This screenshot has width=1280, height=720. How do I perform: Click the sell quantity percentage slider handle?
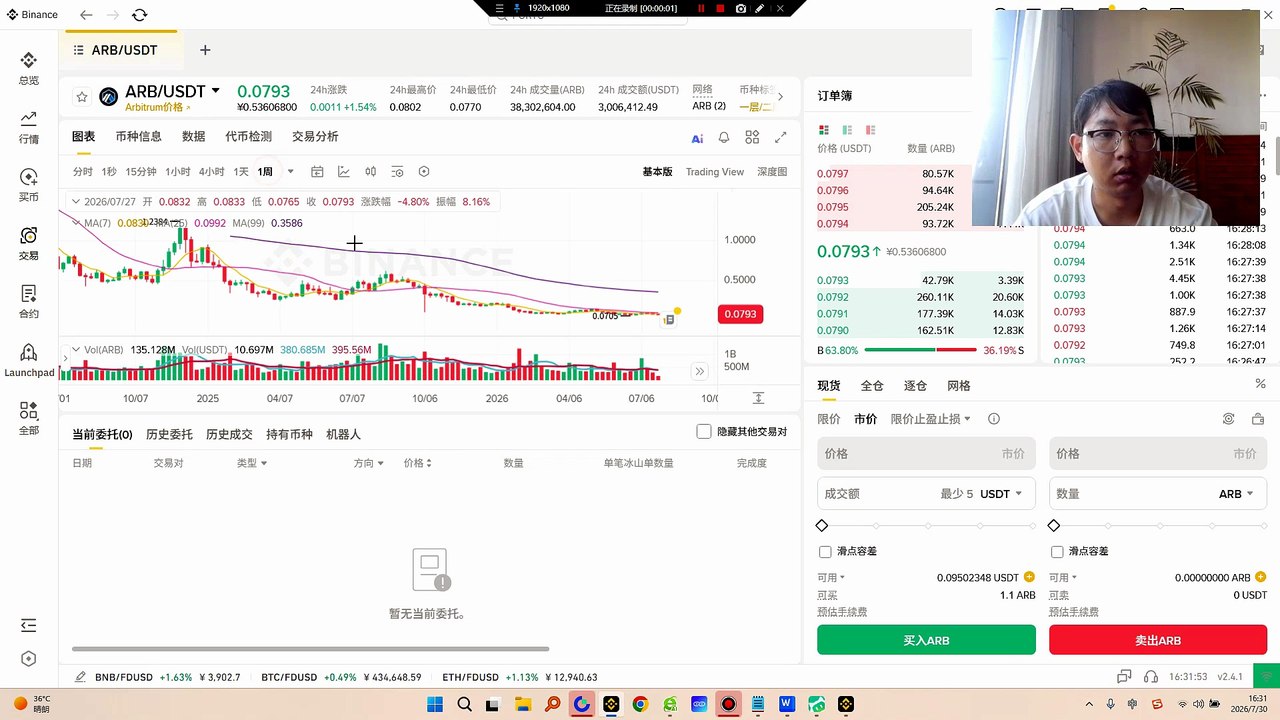[1054, 526]
